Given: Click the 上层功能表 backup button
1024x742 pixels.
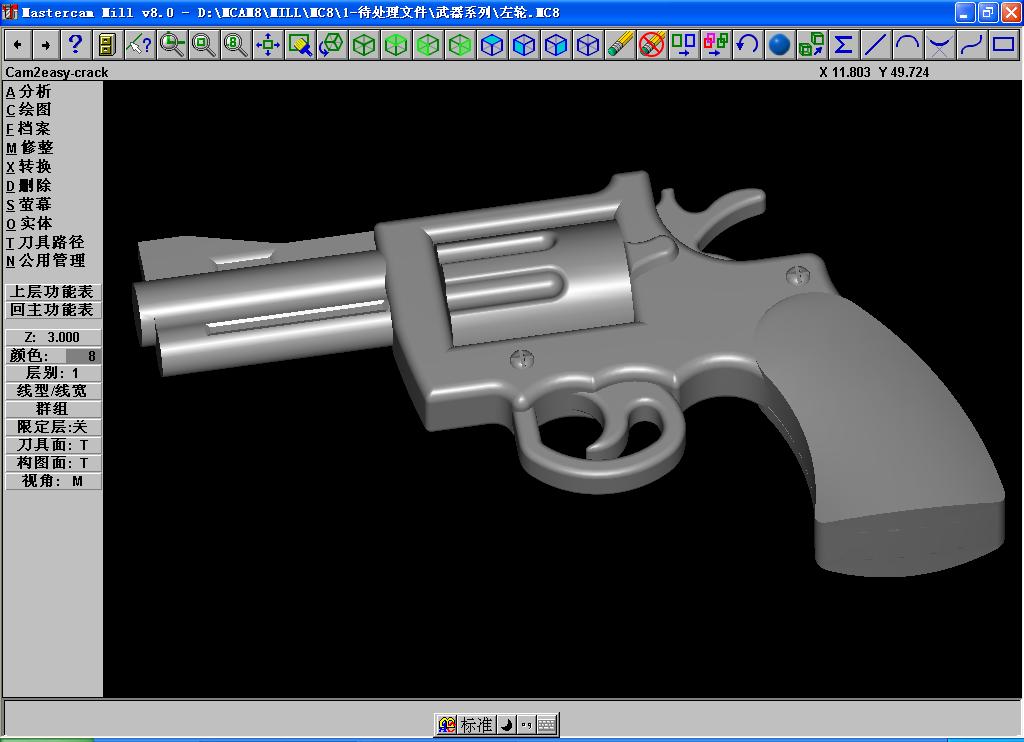Looking at the screenshot, I should (53, 291).
